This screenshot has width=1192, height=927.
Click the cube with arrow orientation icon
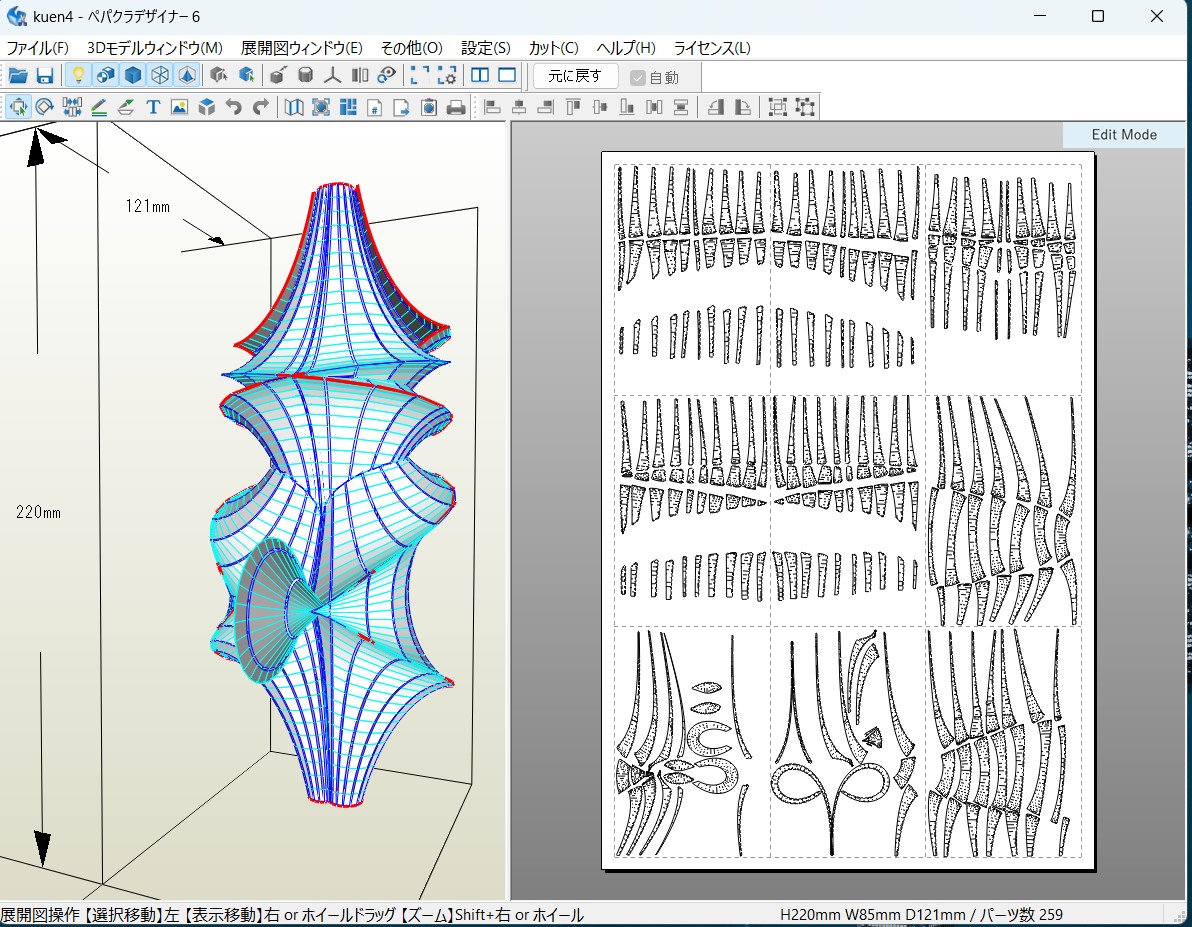pyautogui.click(x=277, y=75)
